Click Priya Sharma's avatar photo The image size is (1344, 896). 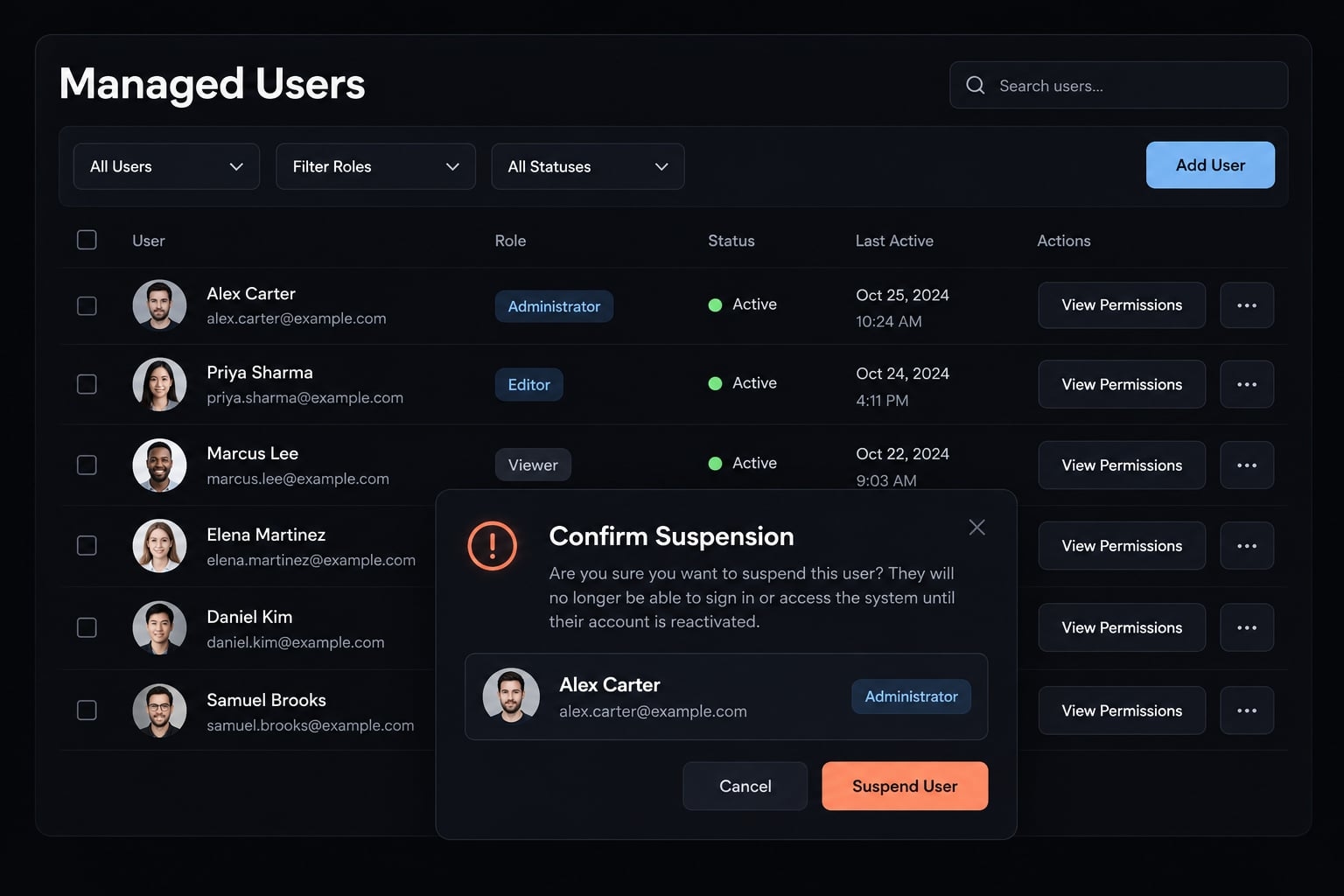pyautogui.click(x=159, y=384)
